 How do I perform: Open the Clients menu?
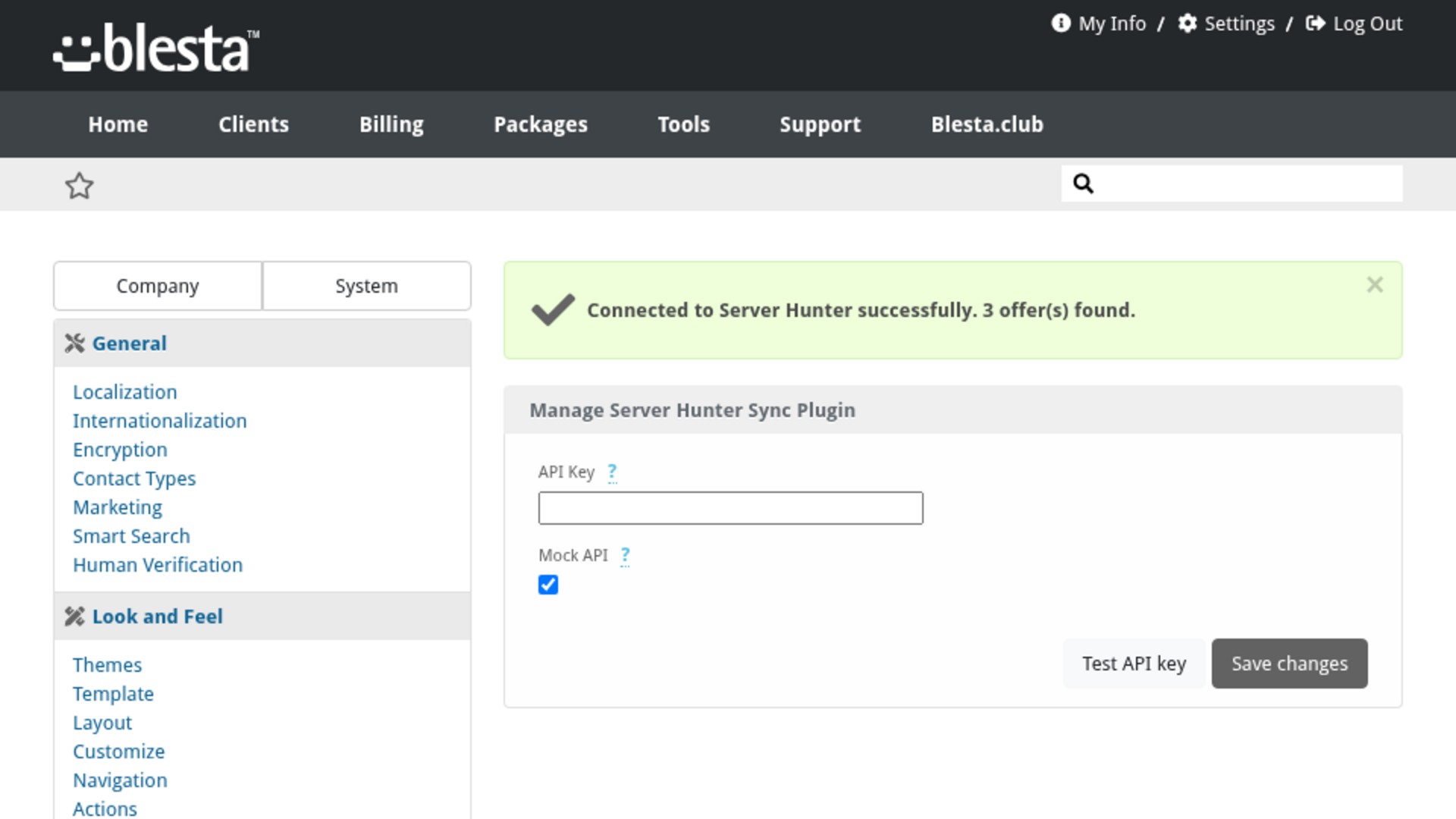pyautogui.click(x=253, y=124)
